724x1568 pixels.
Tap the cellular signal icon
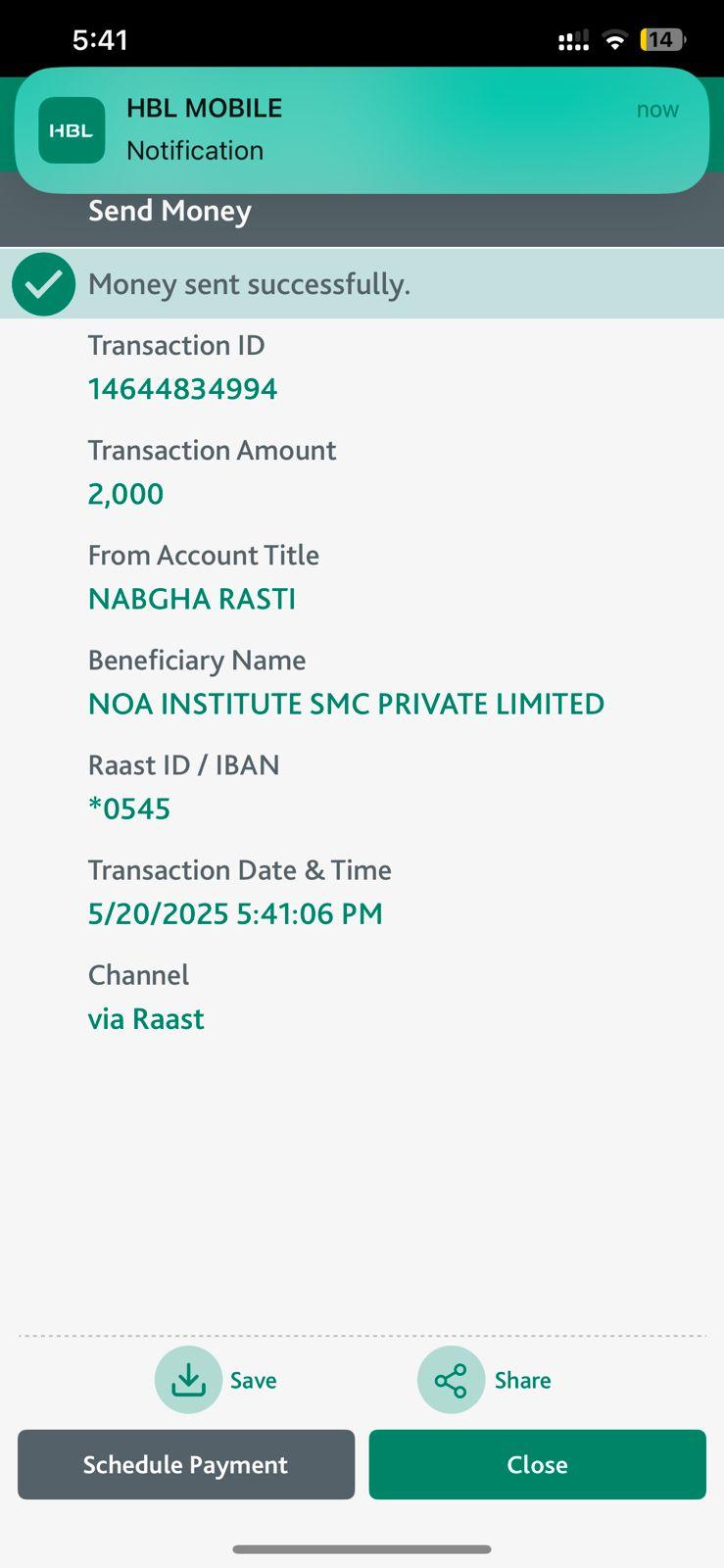pyautogui.click(x=573, y=41)
